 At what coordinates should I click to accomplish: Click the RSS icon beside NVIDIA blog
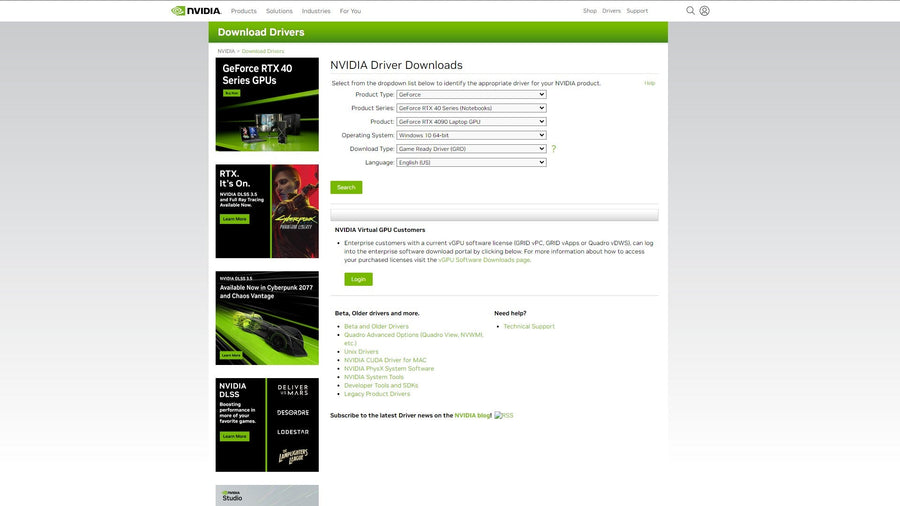click(x=504, y=415)
